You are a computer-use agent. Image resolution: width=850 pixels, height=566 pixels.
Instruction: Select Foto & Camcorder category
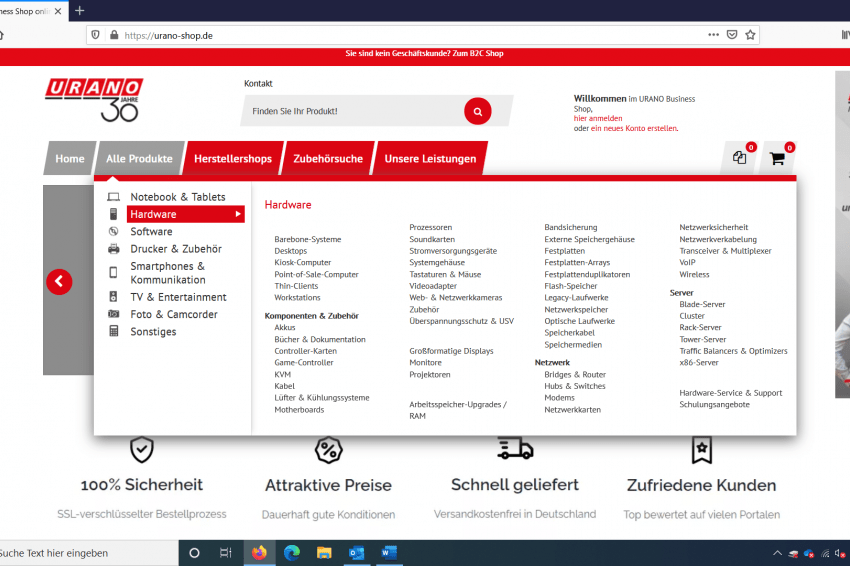pos(174,314)
